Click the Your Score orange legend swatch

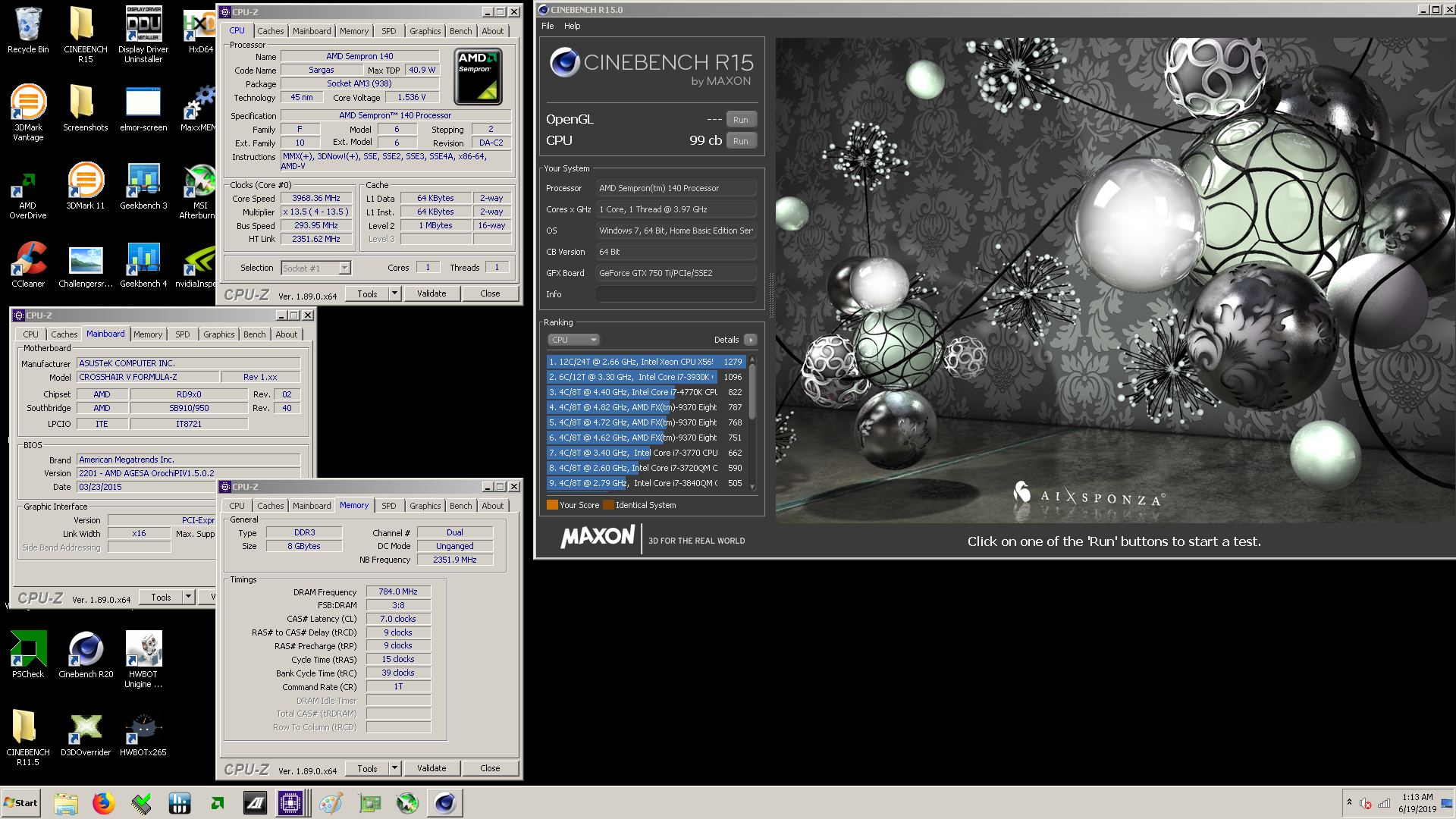552,505
